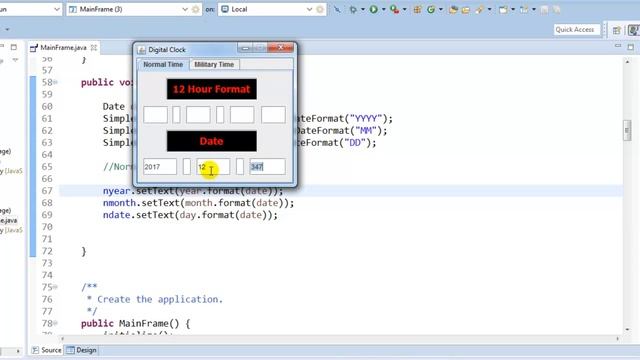640x360 pixels.
Task: Click the Debug bug icon in the toolbar
Action: [353, 9]
